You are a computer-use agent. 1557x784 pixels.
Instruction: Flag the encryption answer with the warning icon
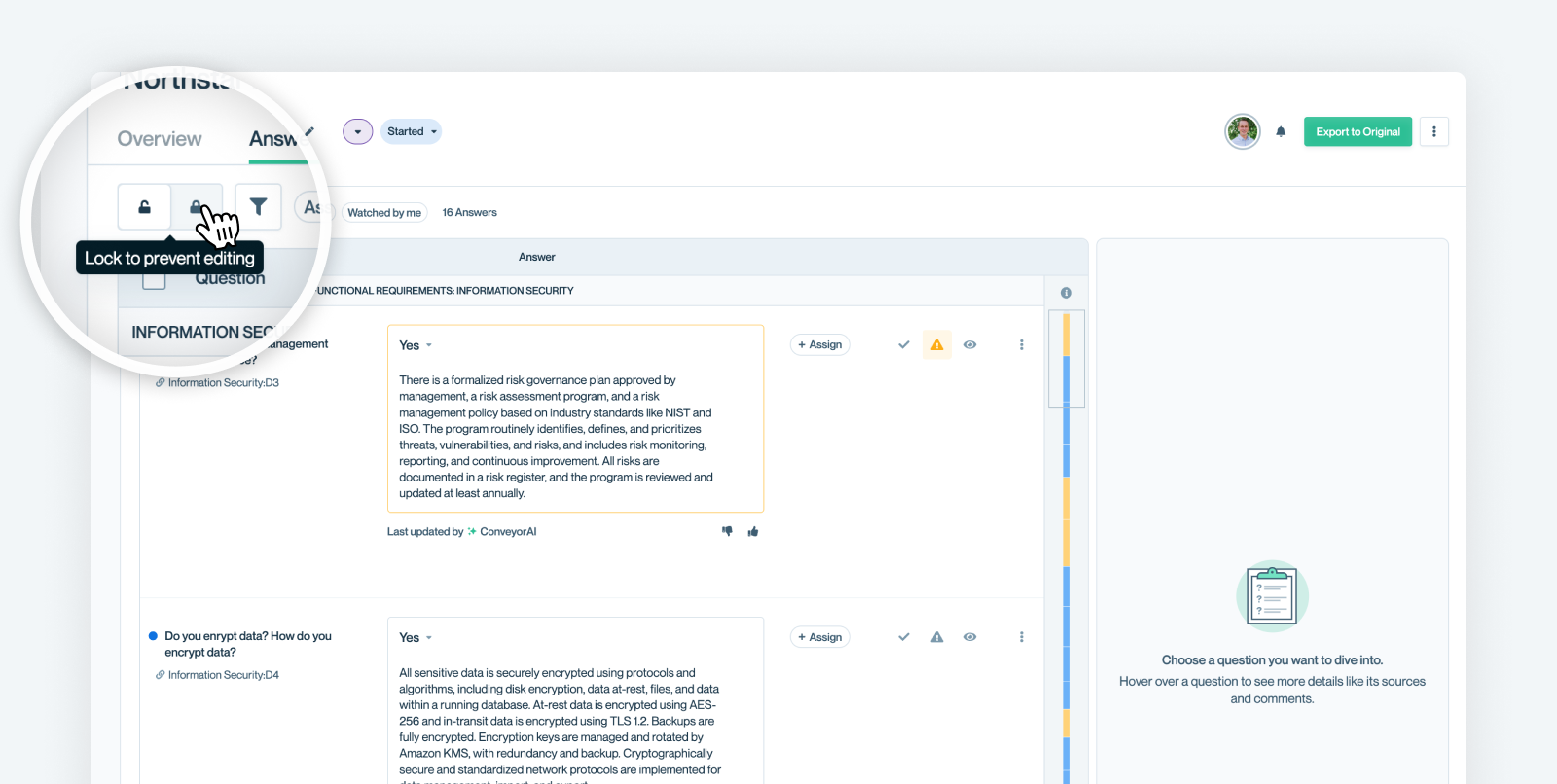coord(936,637)
